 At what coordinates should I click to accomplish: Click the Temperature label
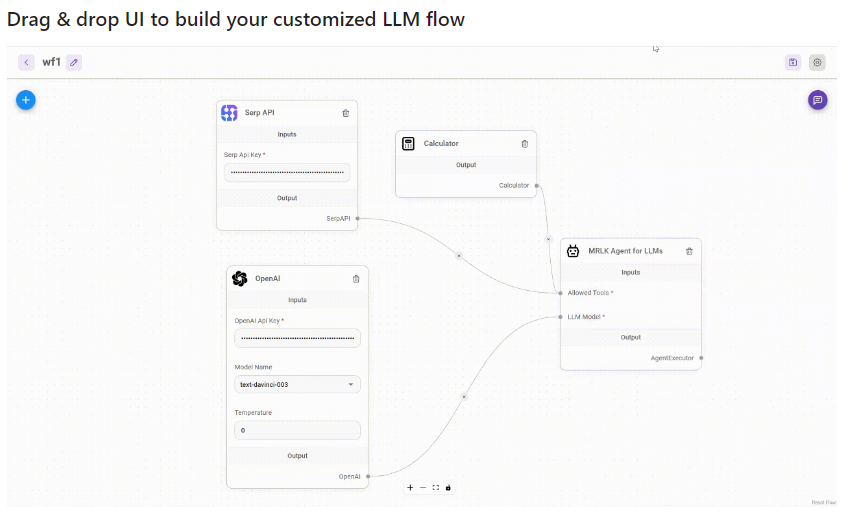point(253,413)
